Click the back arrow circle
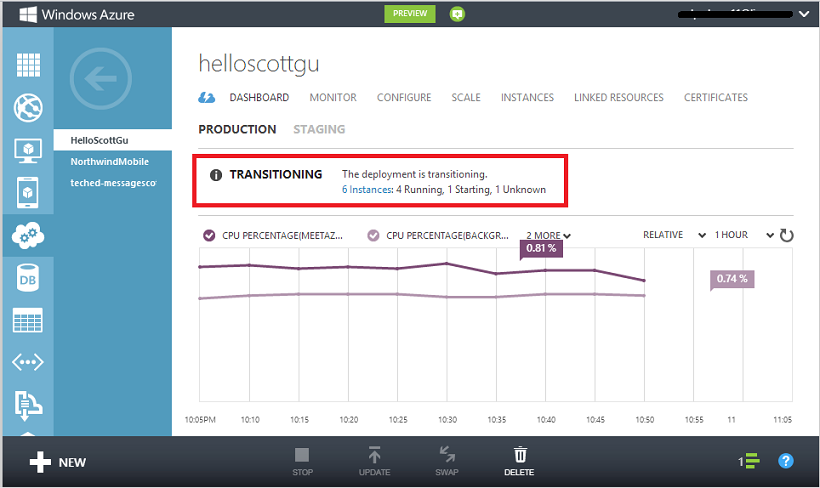This screenshot has width=820, height=488. (x=100, y=79)
